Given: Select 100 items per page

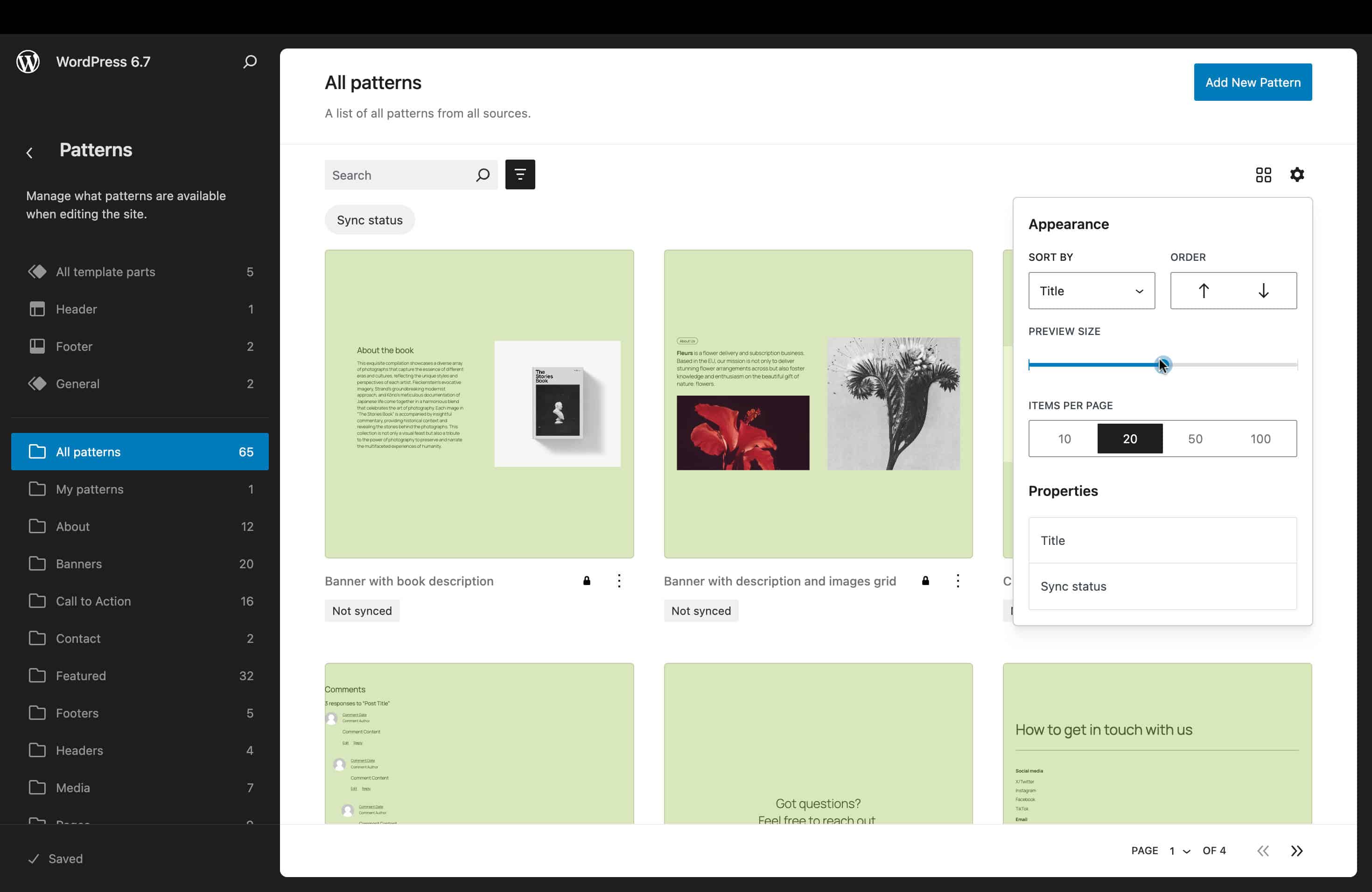Looking at the screenshot, I should pos(1260,439).
